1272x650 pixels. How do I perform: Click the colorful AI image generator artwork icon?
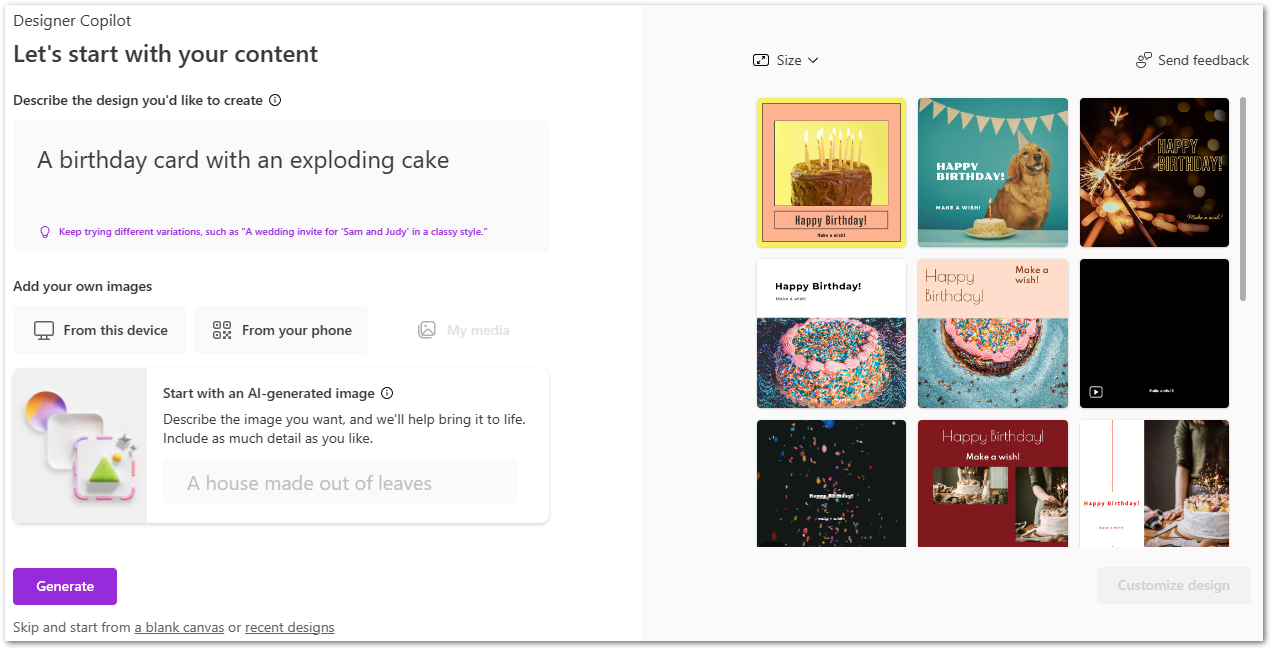coord(80,444)
